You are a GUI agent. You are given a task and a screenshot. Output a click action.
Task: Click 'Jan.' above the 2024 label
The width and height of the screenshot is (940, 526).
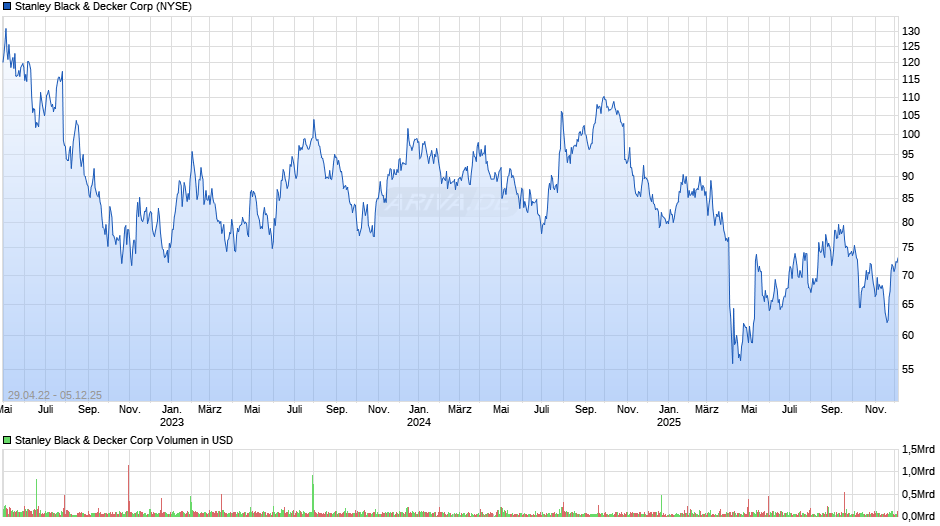coord(418,410)
